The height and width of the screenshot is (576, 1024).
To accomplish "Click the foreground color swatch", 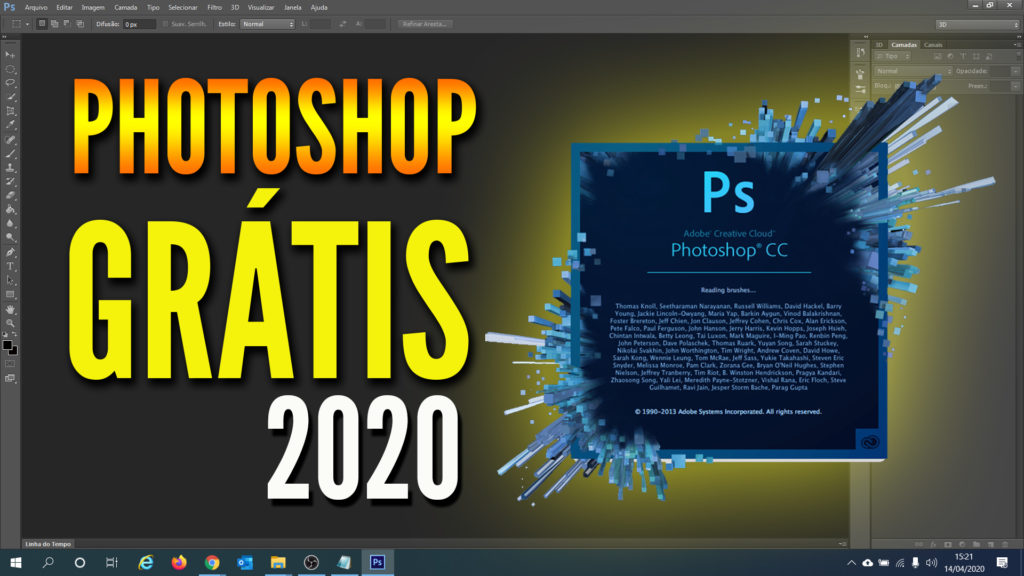I will [x=7, y=344].
